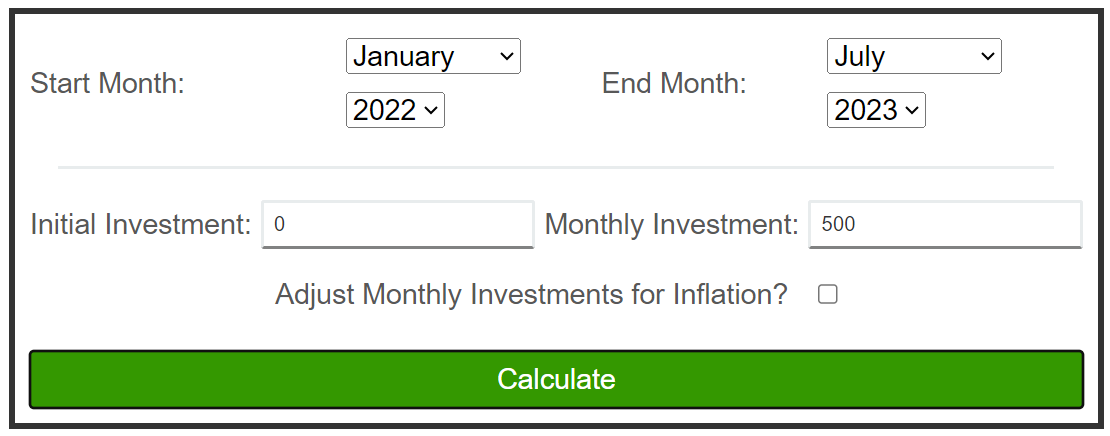Click the chevron arrow on 2023 selector
The width and height of the screenshot is (1110, 436).
pos(913,111)
